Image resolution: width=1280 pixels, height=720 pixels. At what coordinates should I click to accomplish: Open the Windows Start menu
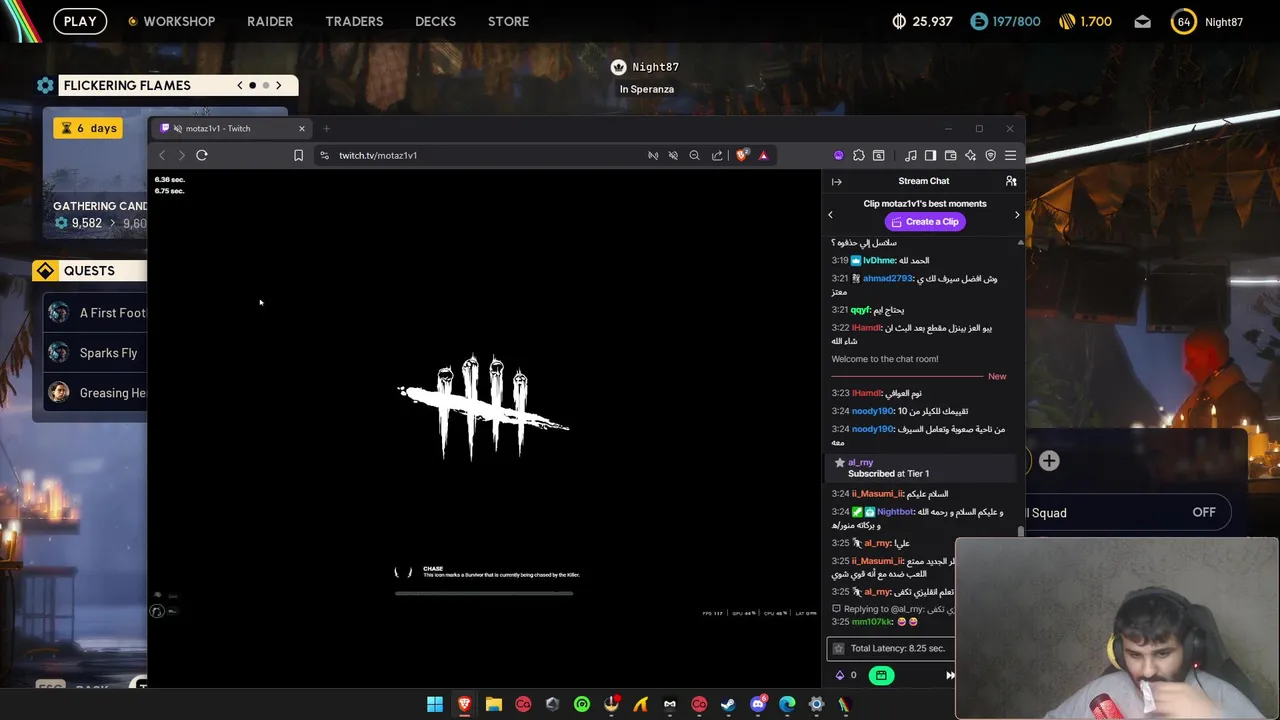point(435,704)
